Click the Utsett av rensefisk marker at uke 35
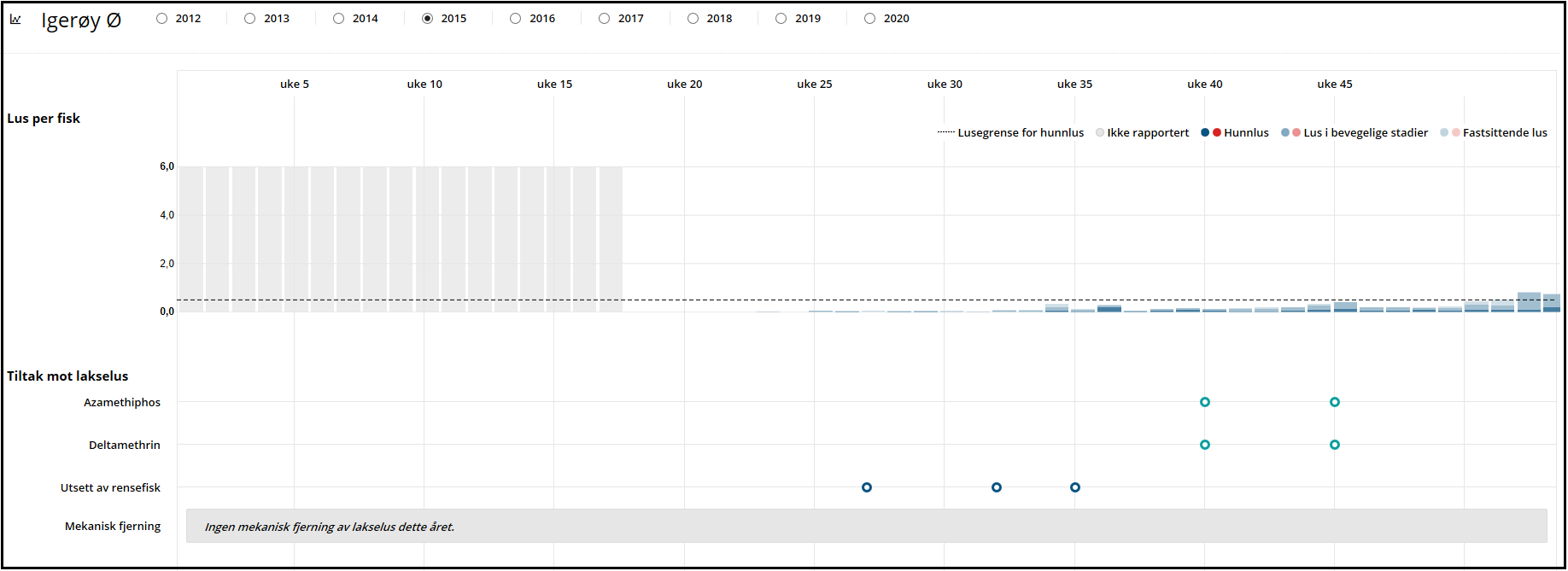This screenshot has height=571, width=1568. (1075, 487)
